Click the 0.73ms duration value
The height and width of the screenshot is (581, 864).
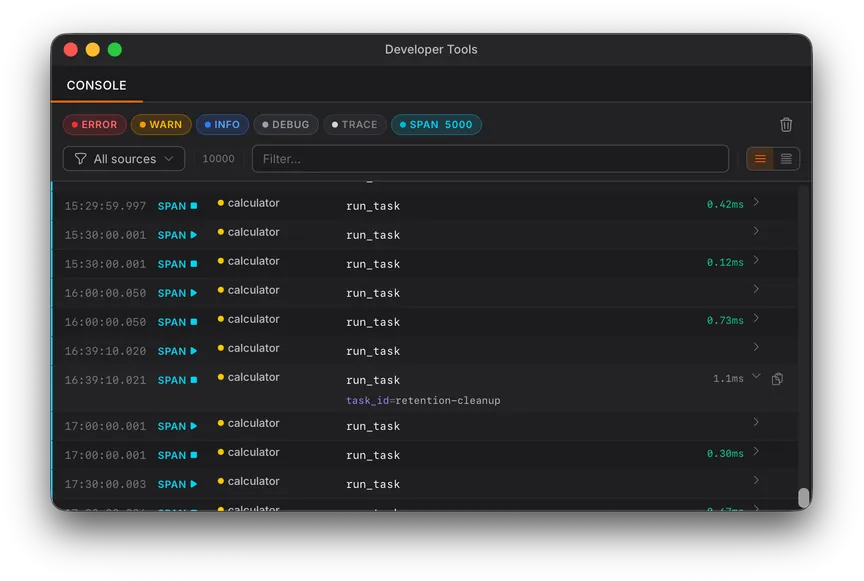click(x=725, y=320)
